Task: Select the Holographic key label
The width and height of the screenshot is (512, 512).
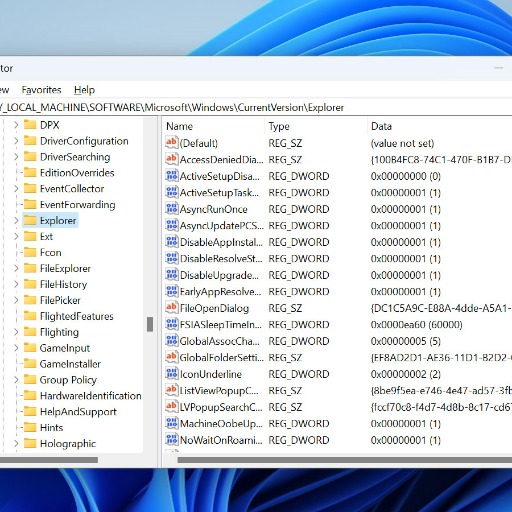Action: click(68, 443)
